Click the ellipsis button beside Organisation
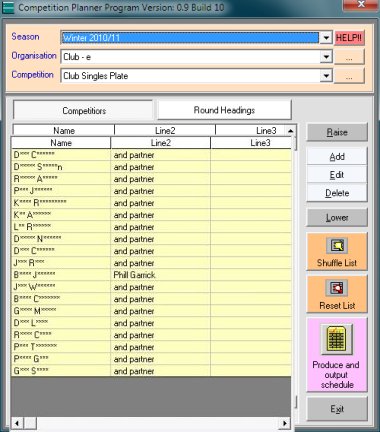This screenshot has width=380, height=432. (349, 57)
